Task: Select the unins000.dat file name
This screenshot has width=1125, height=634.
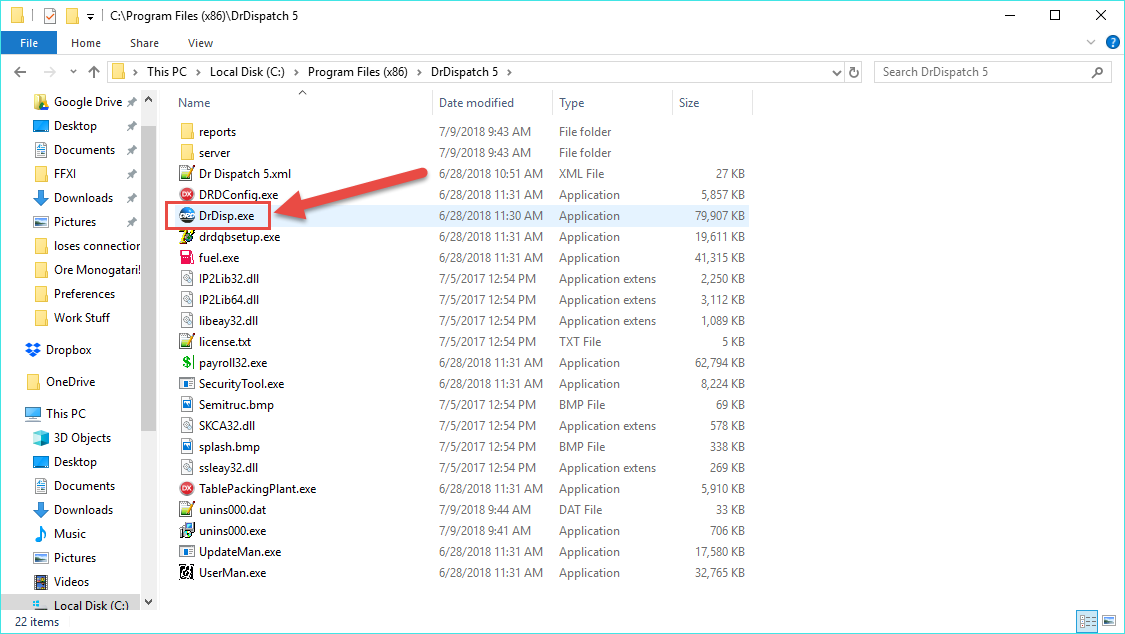Action: [232, 510]
